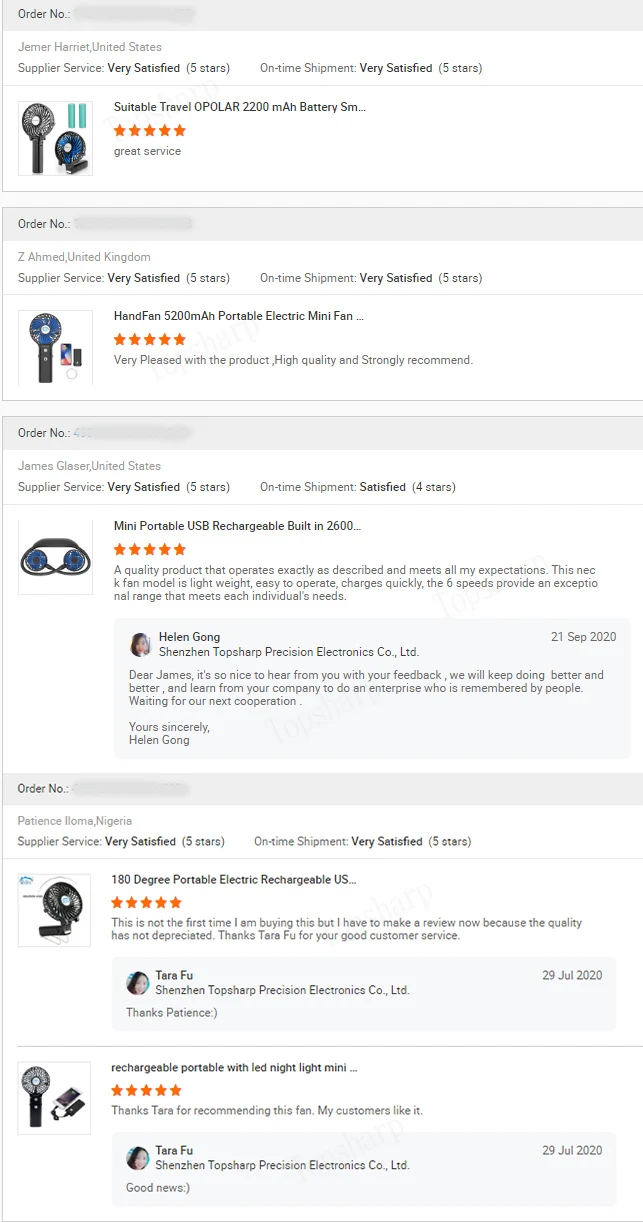Open '180 Degree Portable Electric Rechargeable' link
Screen dimensions: 643x1222
click(x=234, y=880)
